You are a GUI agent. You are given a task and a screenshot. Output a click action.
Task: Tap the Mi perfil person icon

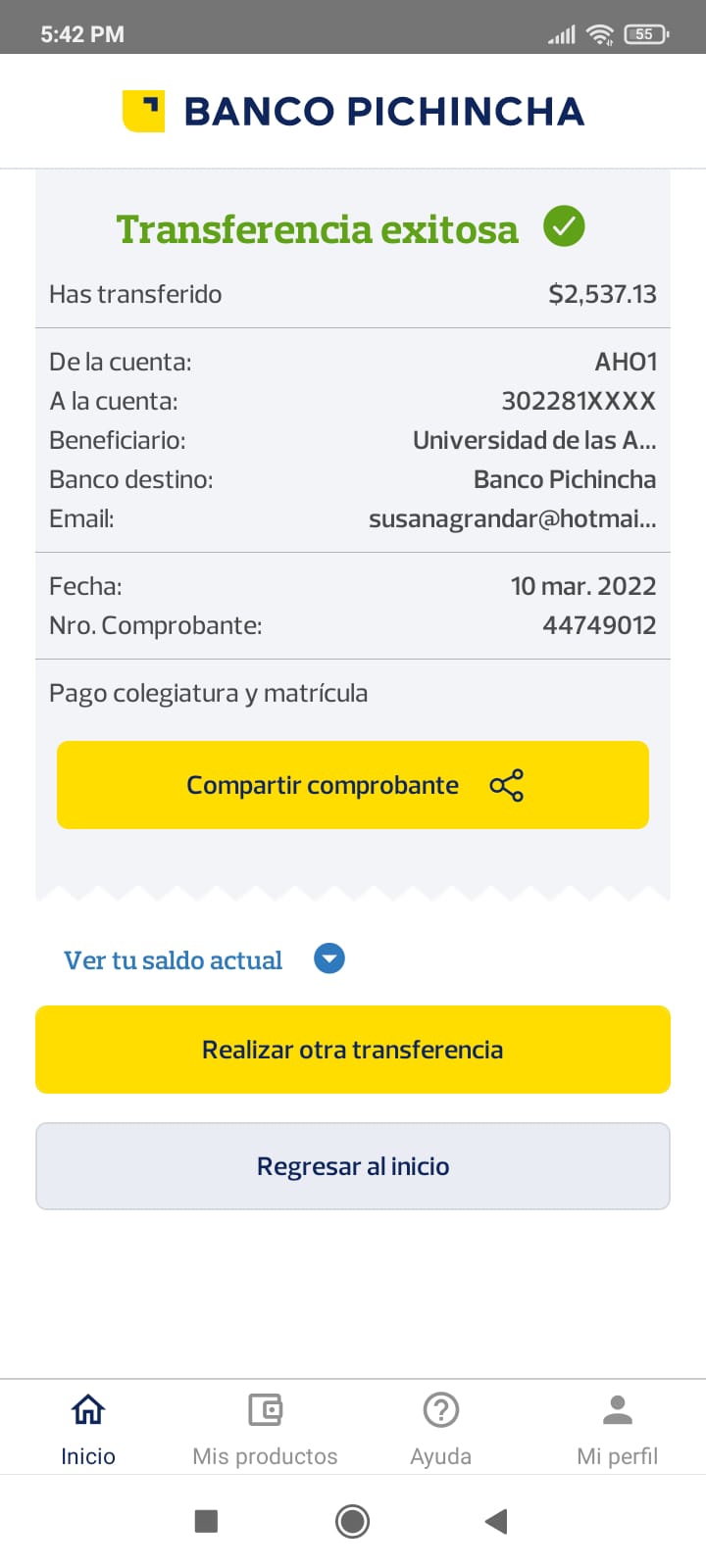coord(618,1410)
